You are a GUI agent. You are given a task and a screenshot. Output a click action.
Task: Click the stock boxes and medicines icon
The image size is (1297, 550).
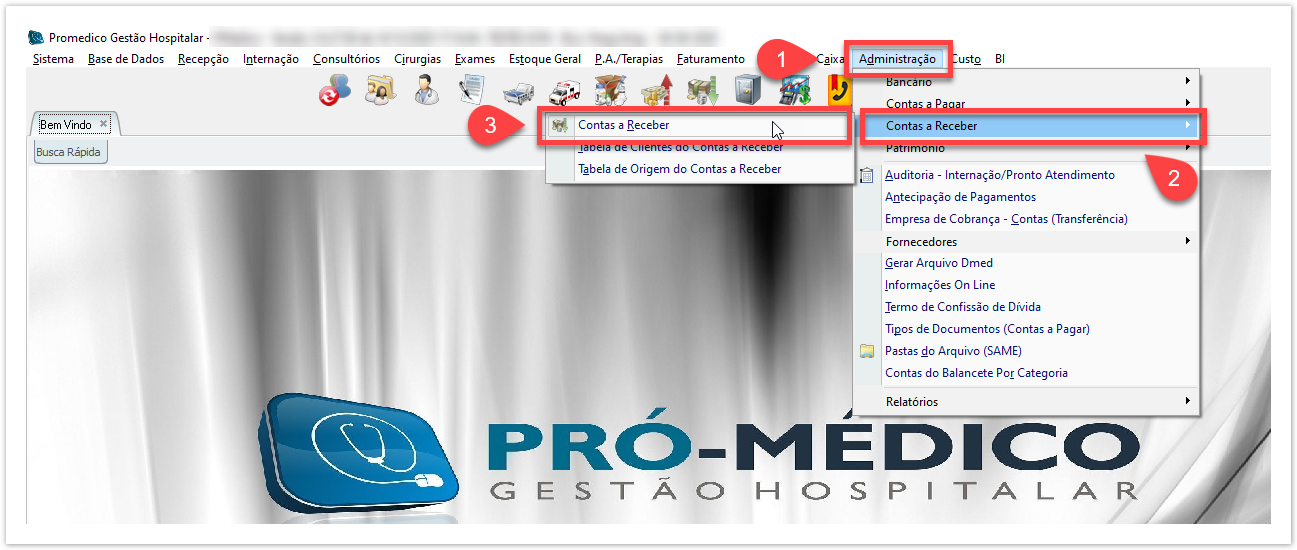click(x=610, y=91)
